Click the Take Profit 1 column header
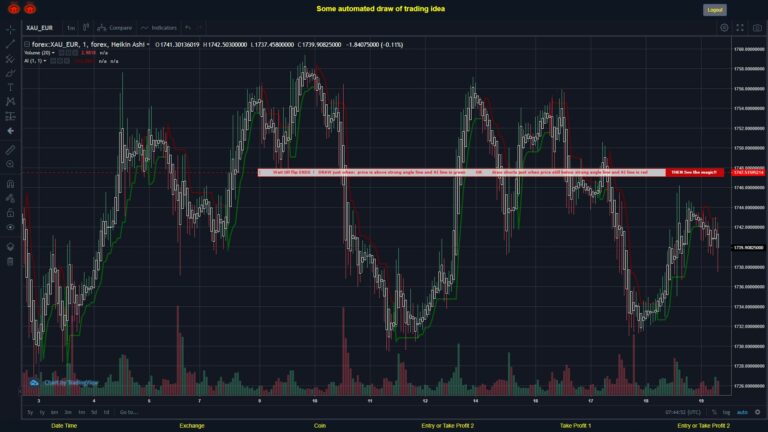768x432 pixels. tap(576, 426)
